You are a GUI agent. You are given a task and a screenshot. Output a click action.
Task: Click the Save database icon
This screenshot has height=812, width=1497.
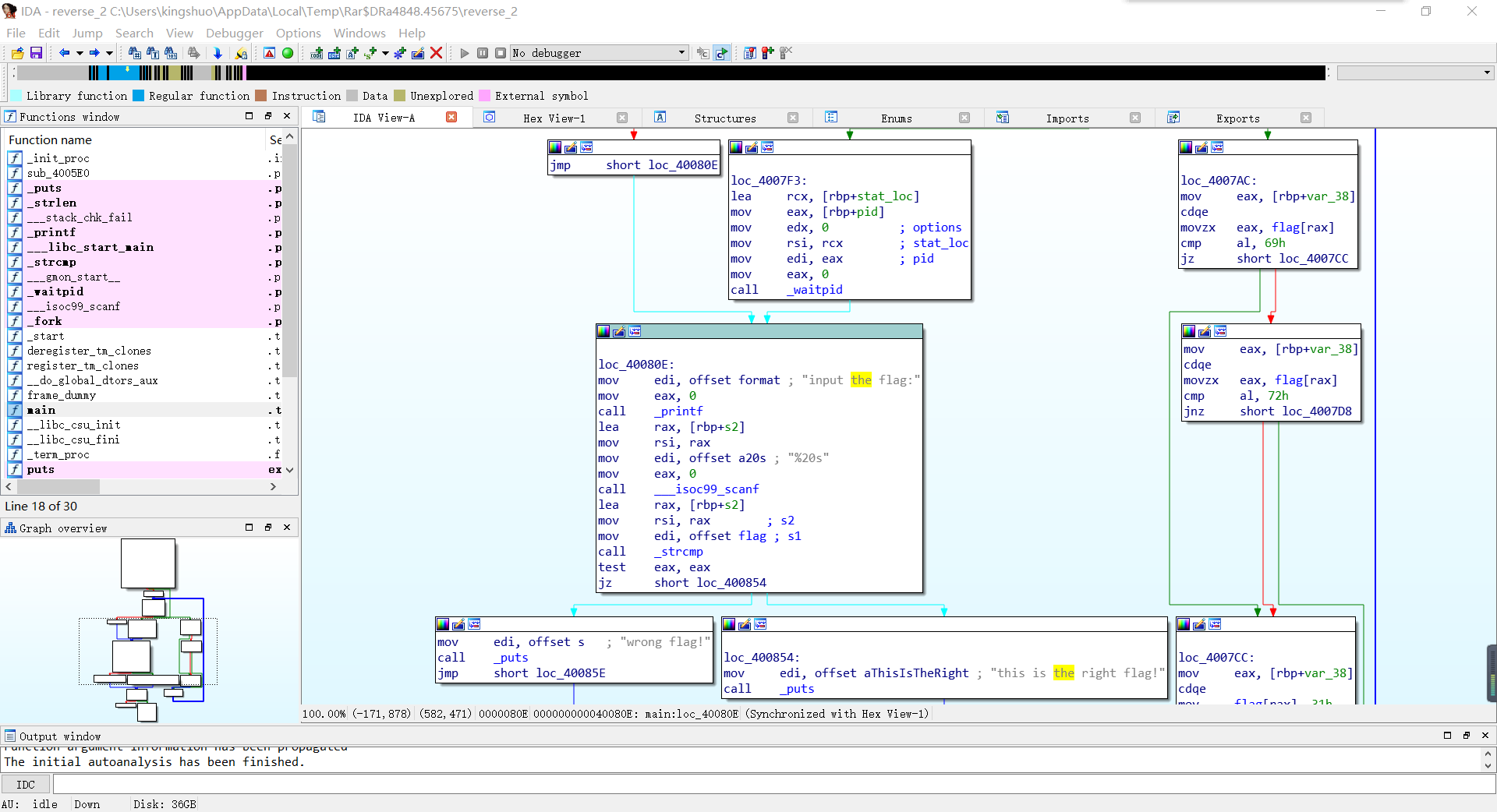coord(36,53)
